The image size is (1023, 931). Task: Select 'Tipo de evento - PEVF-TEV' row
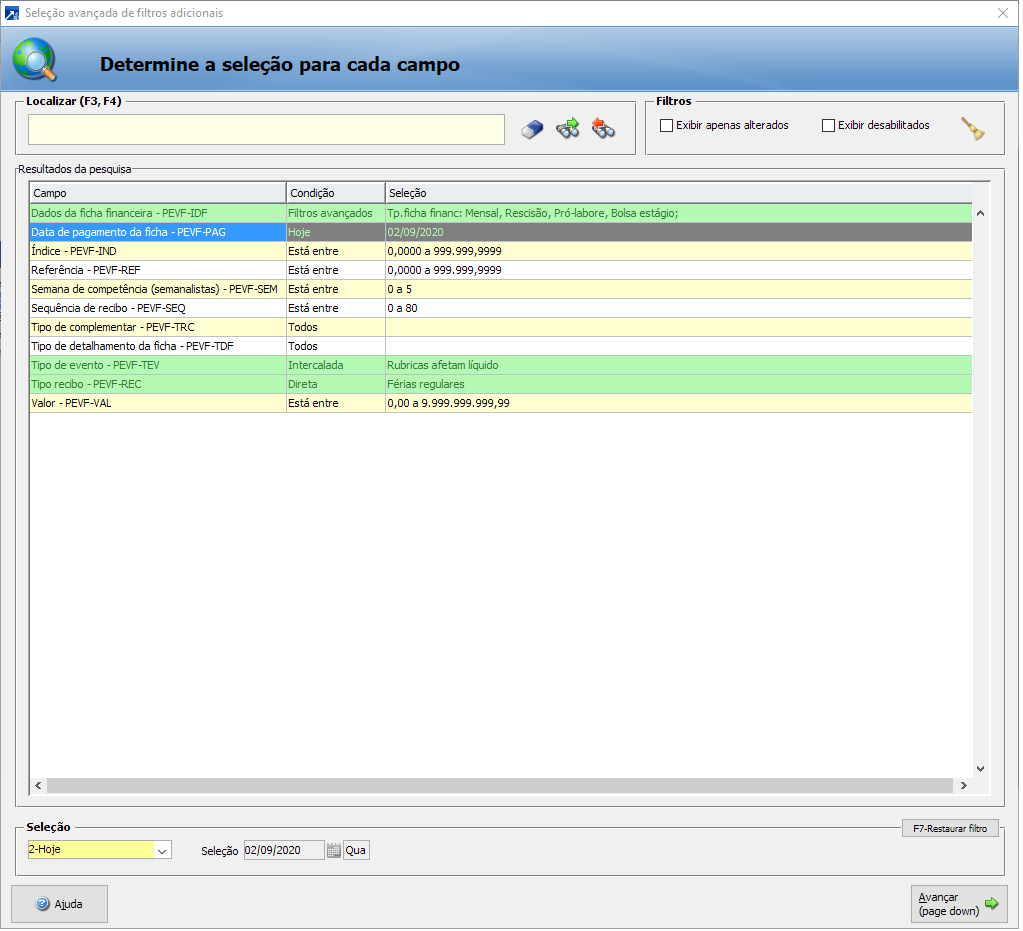click(x=157, y=365)
